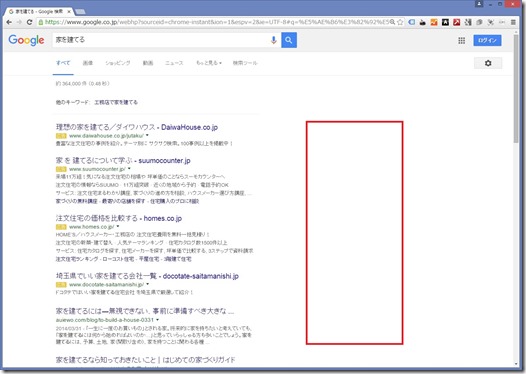Open the homes.co.jp result title
Image resolution: width=526 pixels, height=374 pixels.
pos(119,218)
